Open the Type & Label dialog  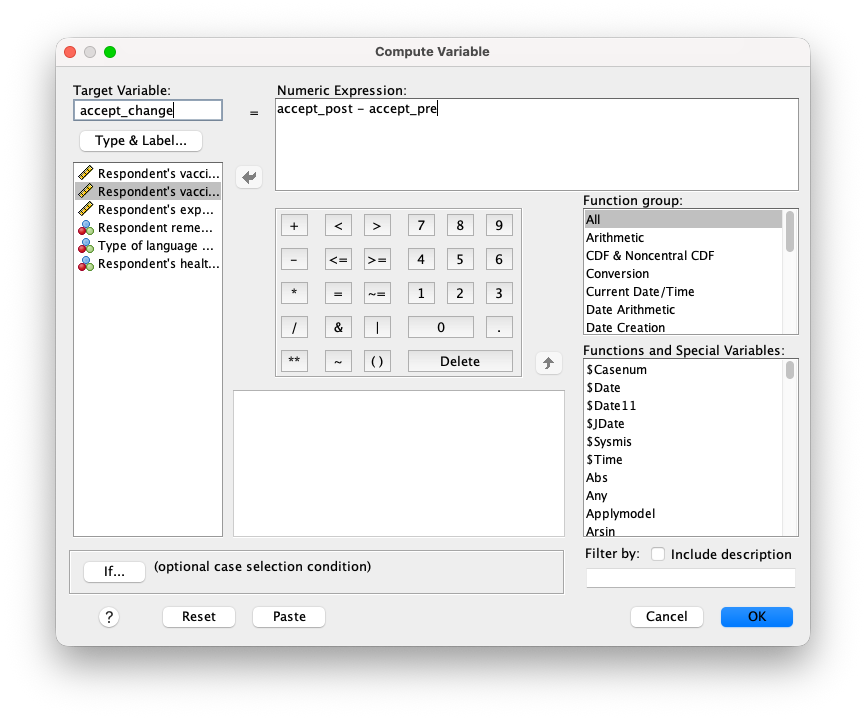coord(141,140)
